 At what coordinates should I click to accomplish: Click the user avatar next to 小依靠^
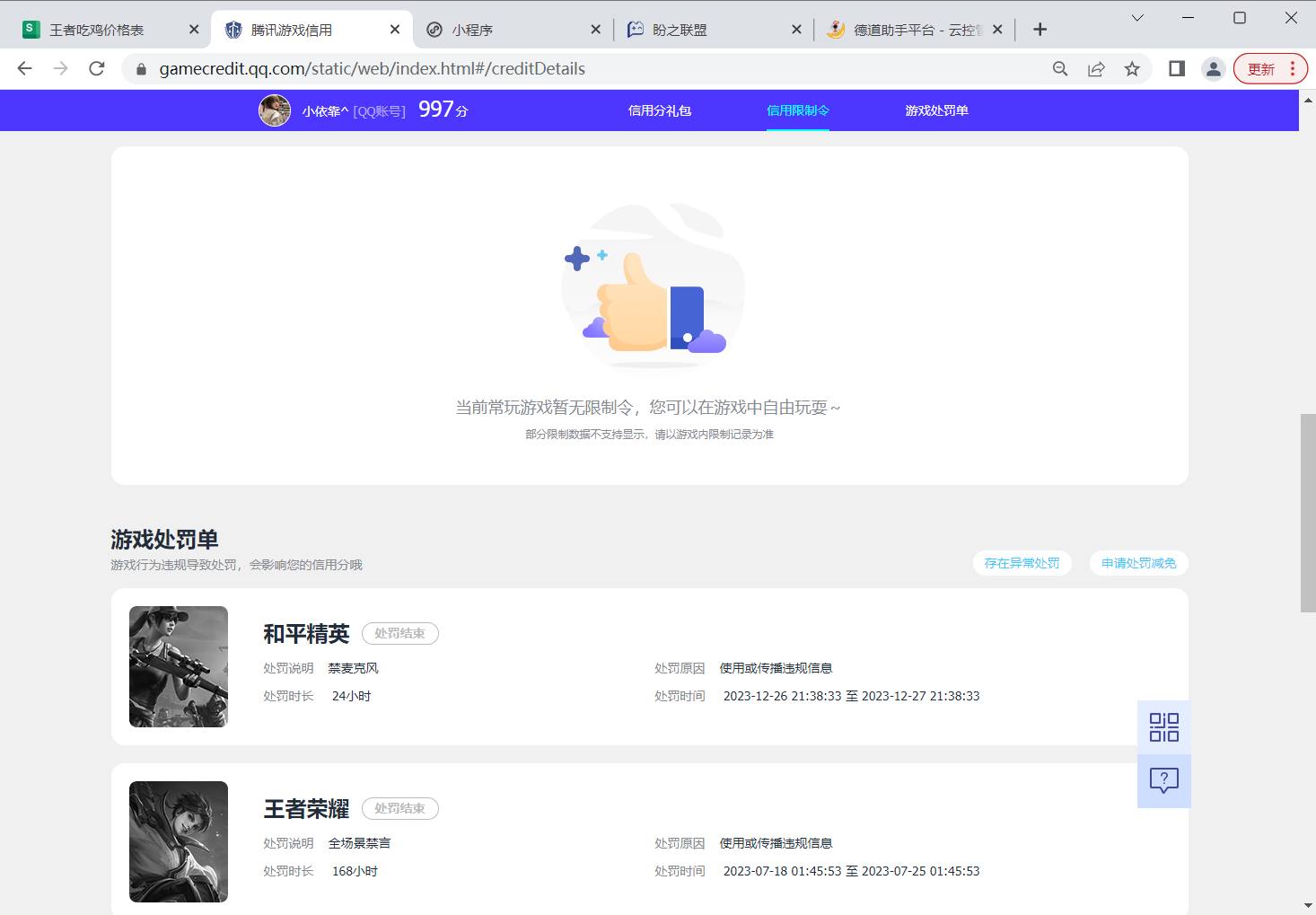[x=275, y=110]
